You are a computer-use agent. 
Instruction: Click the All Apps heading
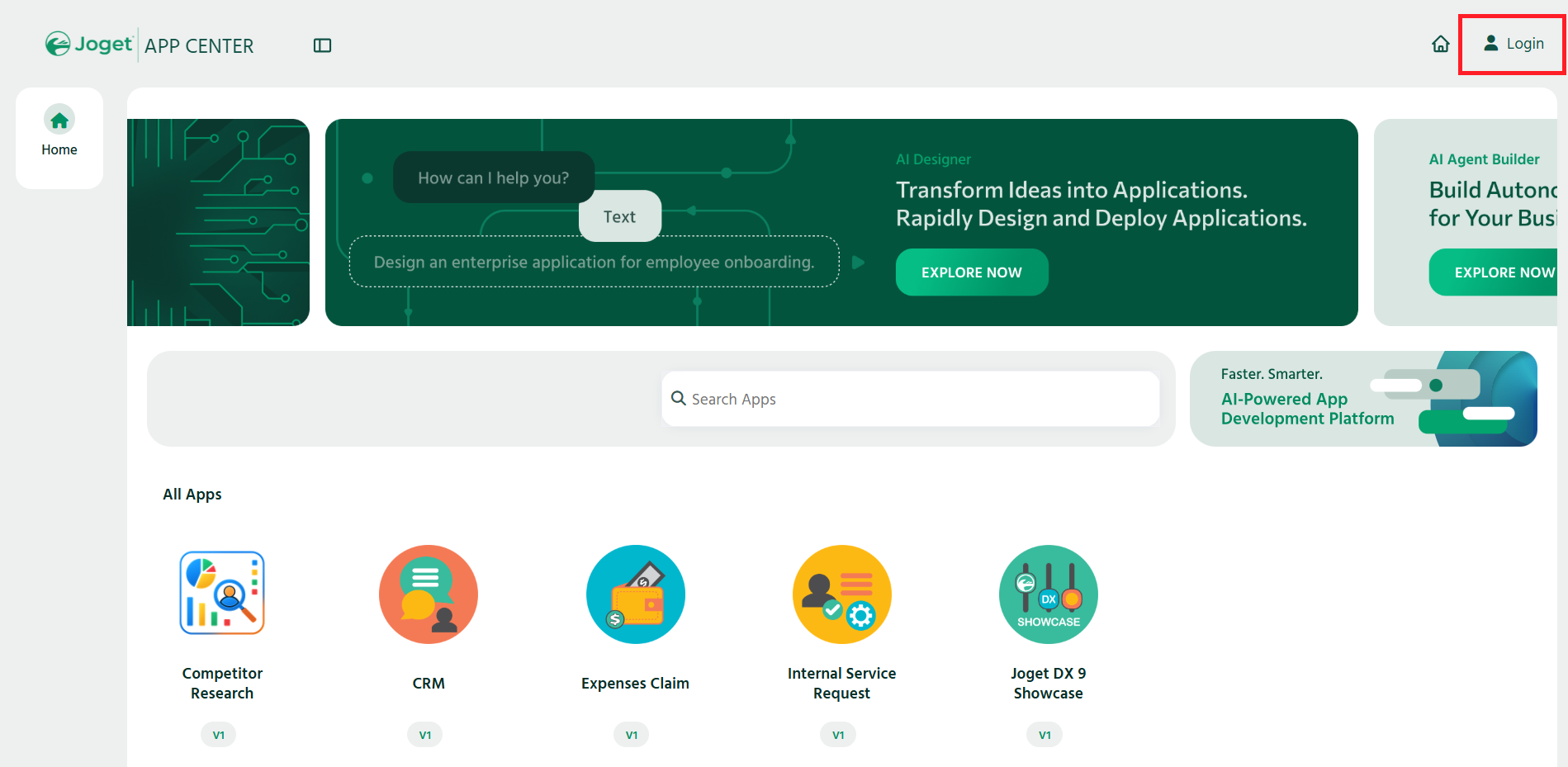(192, 495)
